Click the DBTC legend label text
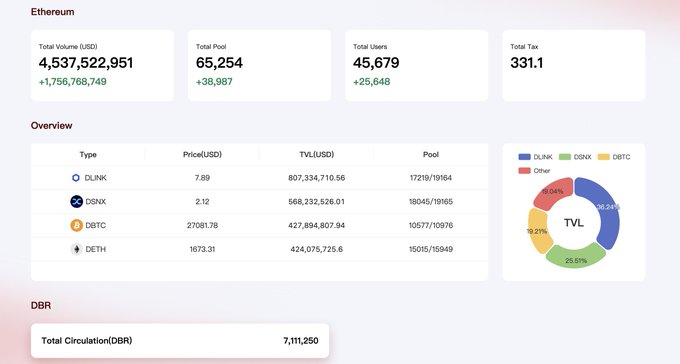 (621, 157)
